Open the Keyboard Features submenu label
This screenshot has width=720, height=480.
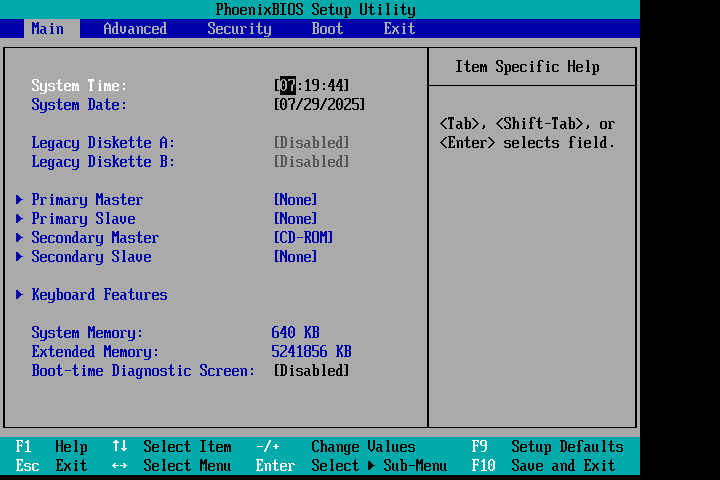pyautogui.click(x=99, y=295)
